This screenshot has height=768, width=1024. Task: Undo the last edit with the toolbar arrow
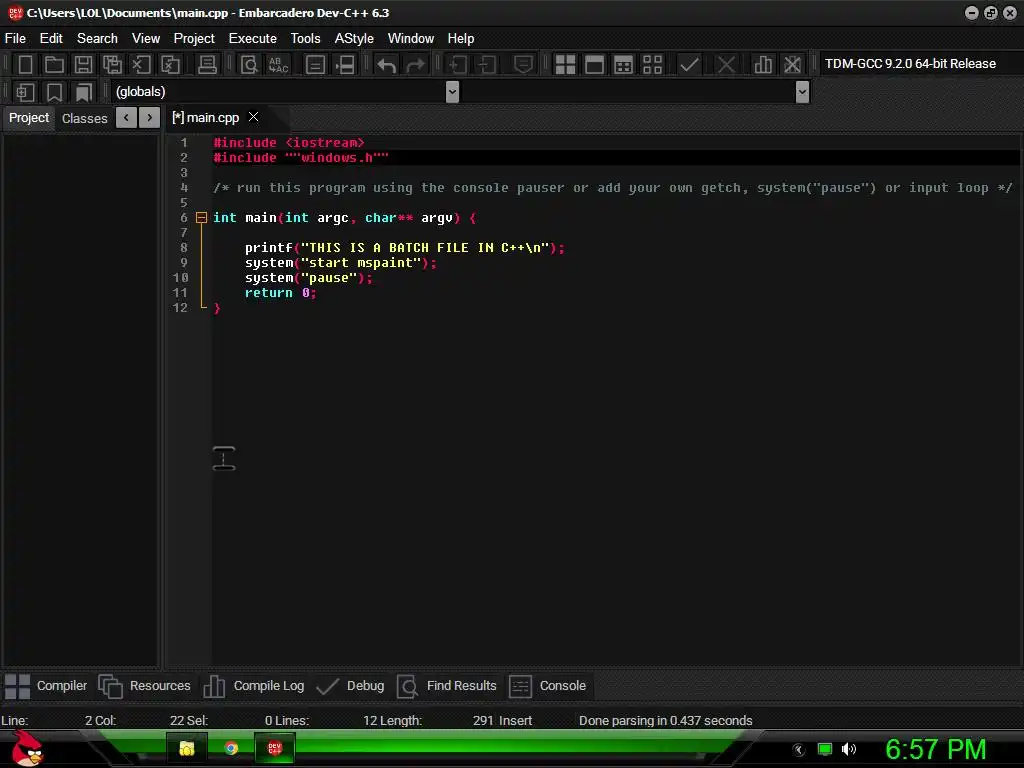(x=387, y=65)
